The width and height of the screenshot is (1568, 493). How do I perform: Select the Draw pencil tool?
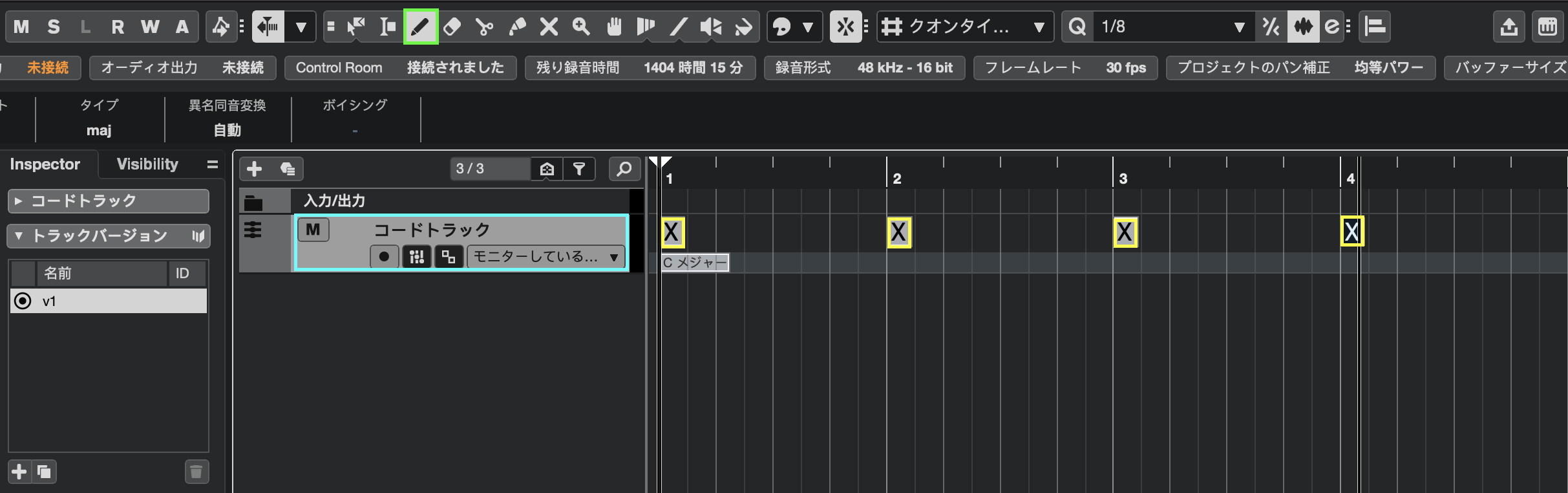click(x=420, y=27)
